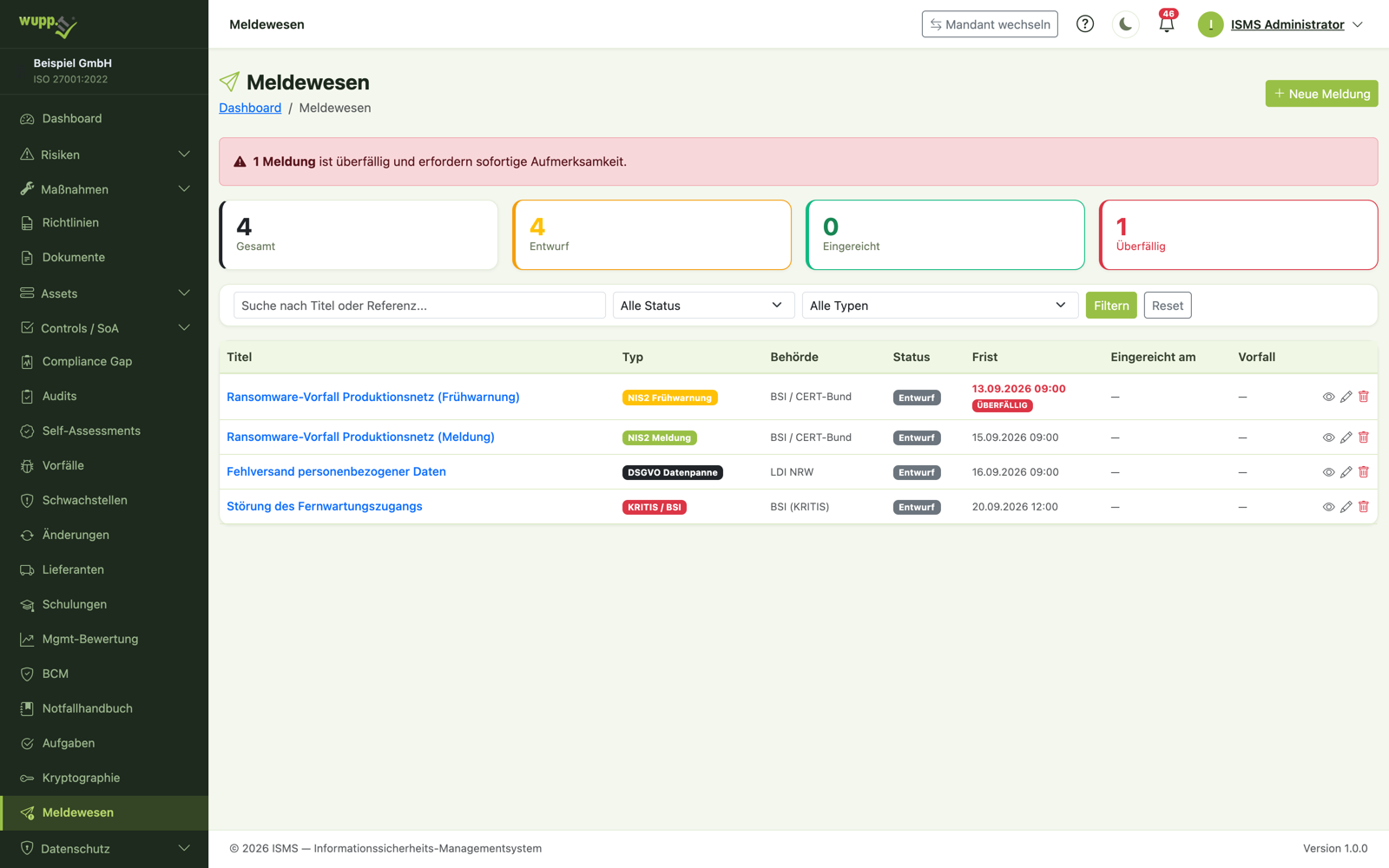View the Störung des Fernwartungszugangs entry

click(1328, 507)
